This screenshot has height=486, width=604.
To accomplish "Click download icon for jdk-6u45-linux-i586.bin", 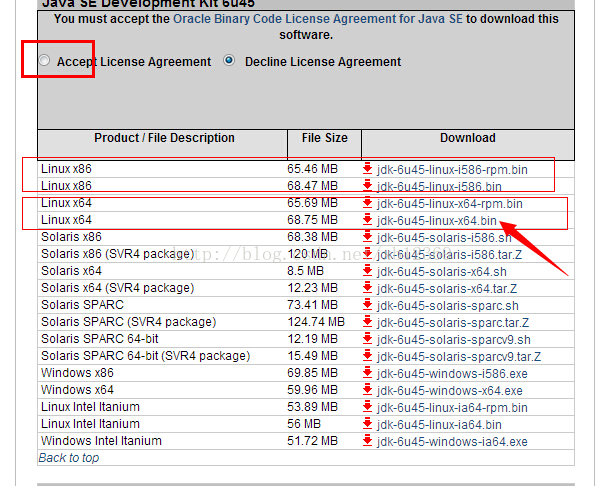I will 367,186.
